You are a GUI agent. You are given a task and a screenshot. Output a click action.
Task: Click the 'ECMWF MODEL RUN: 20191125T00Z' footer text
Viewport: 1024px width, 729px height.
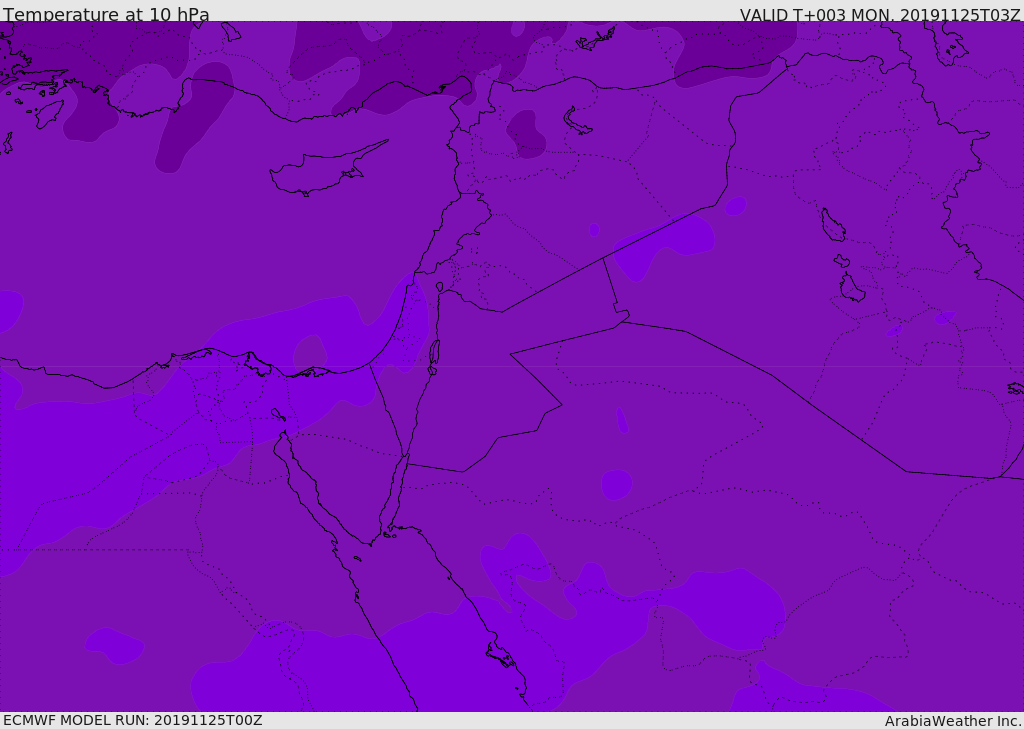[133, 721]
